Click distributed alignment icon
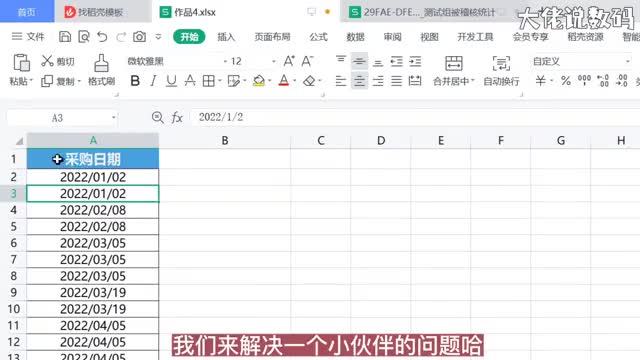 [415, 81]
